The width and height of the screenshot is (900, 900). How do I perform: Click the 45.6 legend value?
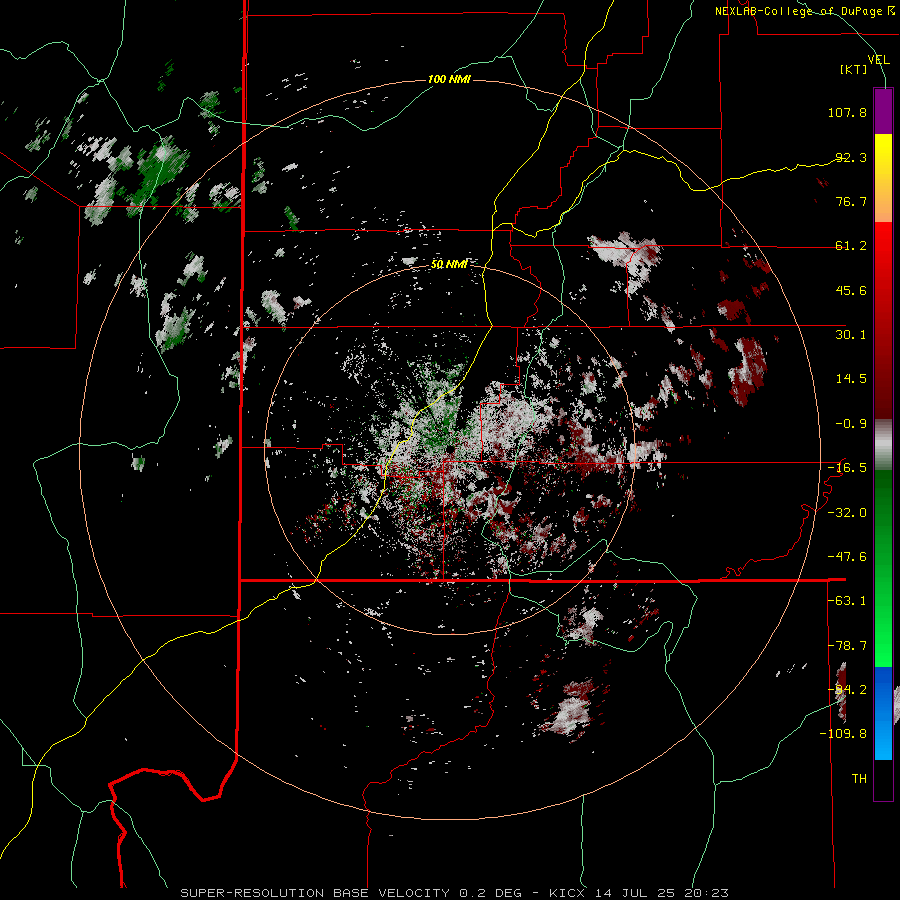click(x=851, y=290)
